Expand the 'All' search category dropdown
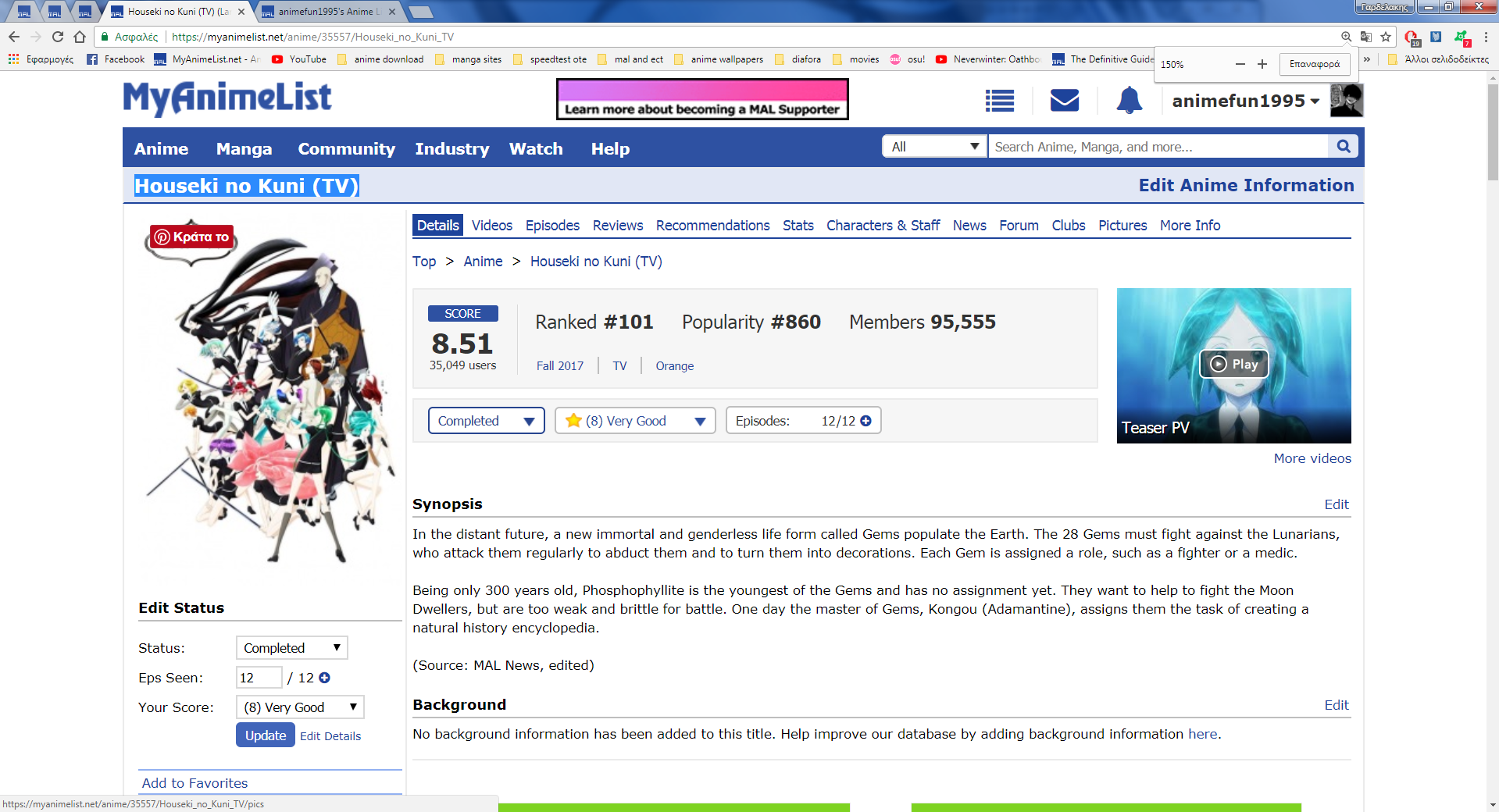 934,147
